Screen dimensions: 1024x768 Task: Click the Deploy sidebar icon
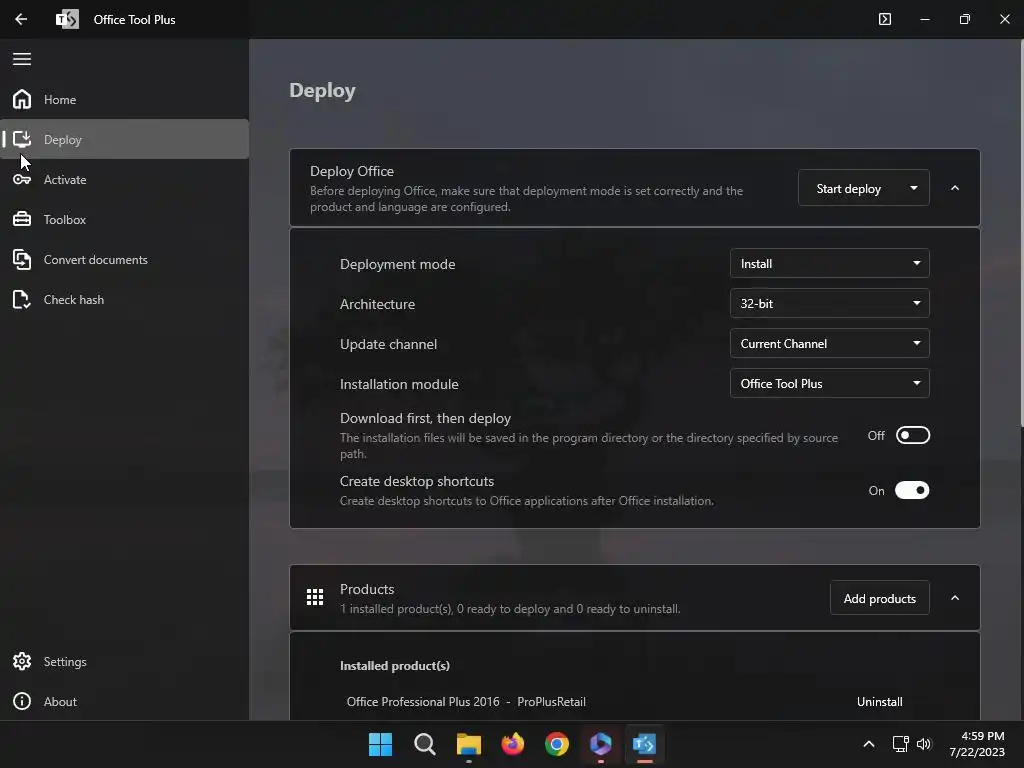click(x=22, y=139)
